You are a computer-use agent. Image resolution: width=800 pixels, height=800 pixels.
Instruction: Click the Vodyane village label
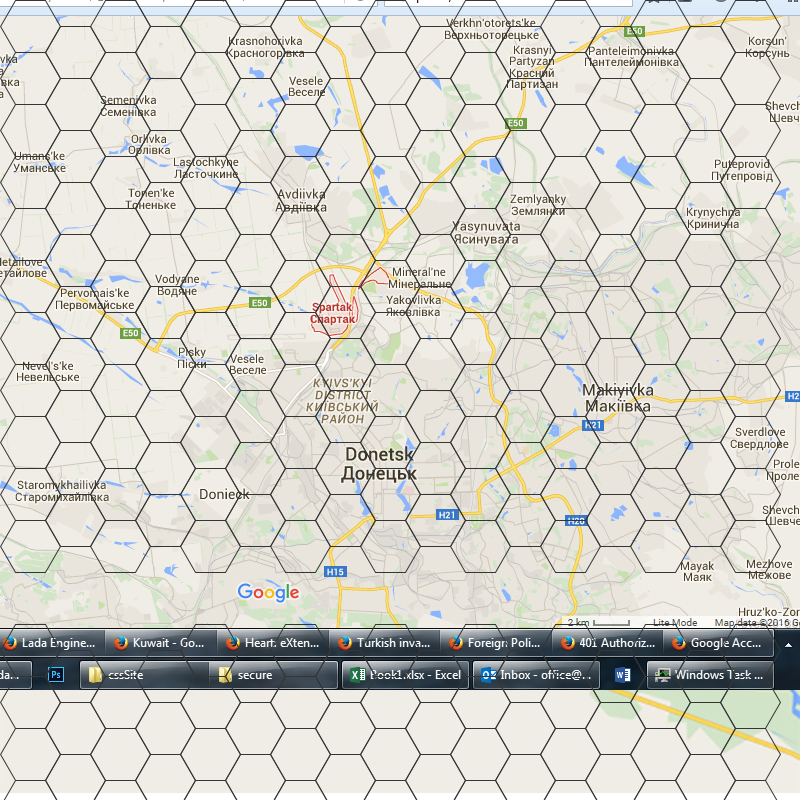pos(177,285)
